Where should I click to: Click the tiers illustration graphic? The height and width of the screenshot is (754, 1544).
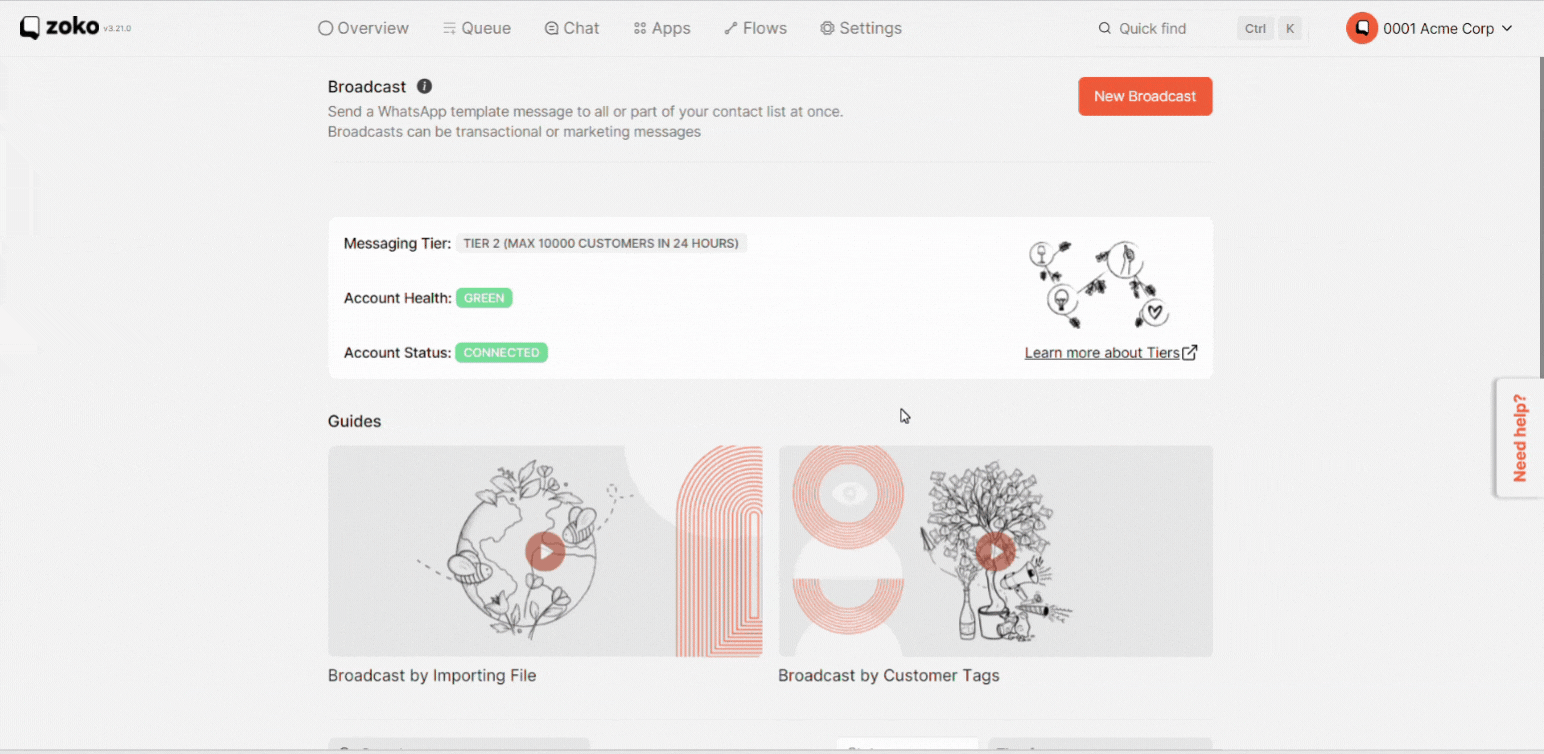(1098, 284)
